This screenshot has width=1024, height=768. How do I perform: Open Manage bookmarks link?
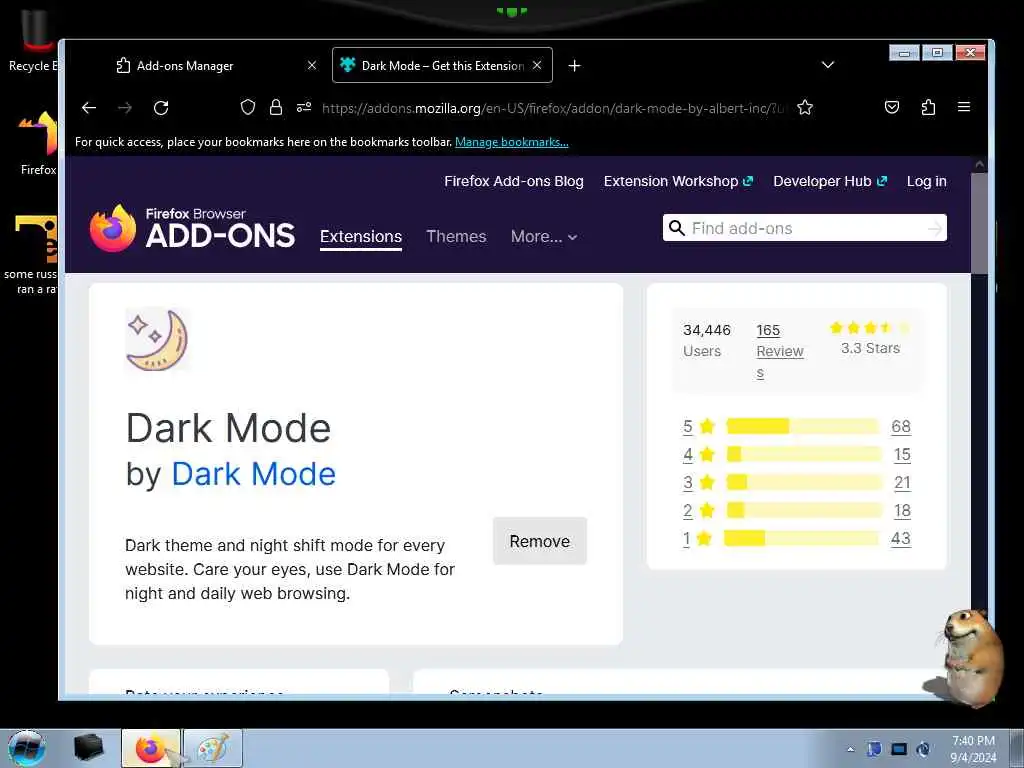[511, 142]
